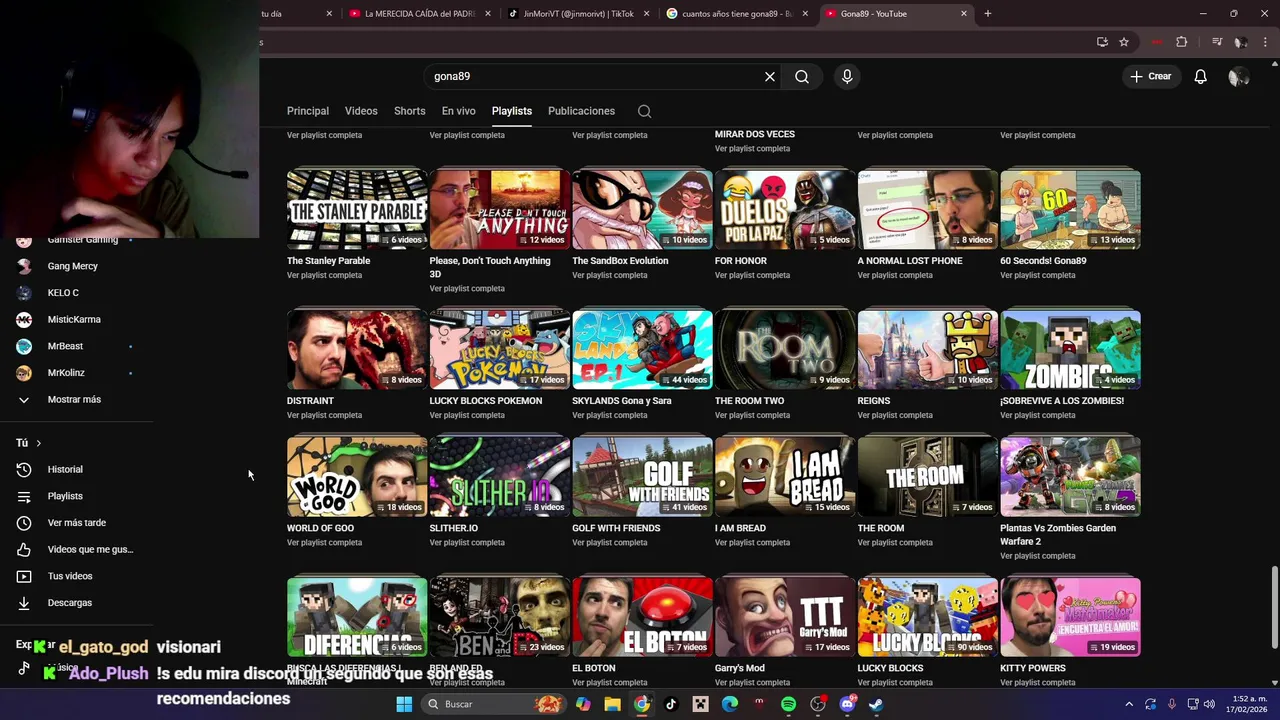Screen dimensions: 1280x720
Task: Open Gang Mercy channel link
Action: click(x=72, y=266)
